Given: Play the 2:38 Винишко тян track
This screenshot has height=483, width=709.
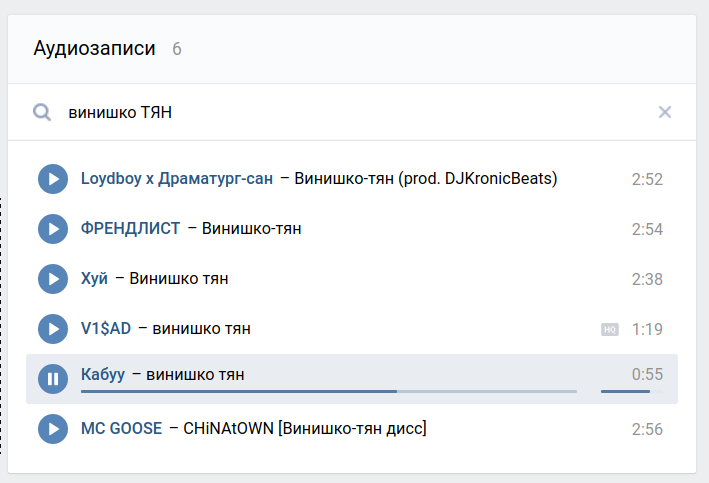Looking at the screenshot, I should [53, 279].
